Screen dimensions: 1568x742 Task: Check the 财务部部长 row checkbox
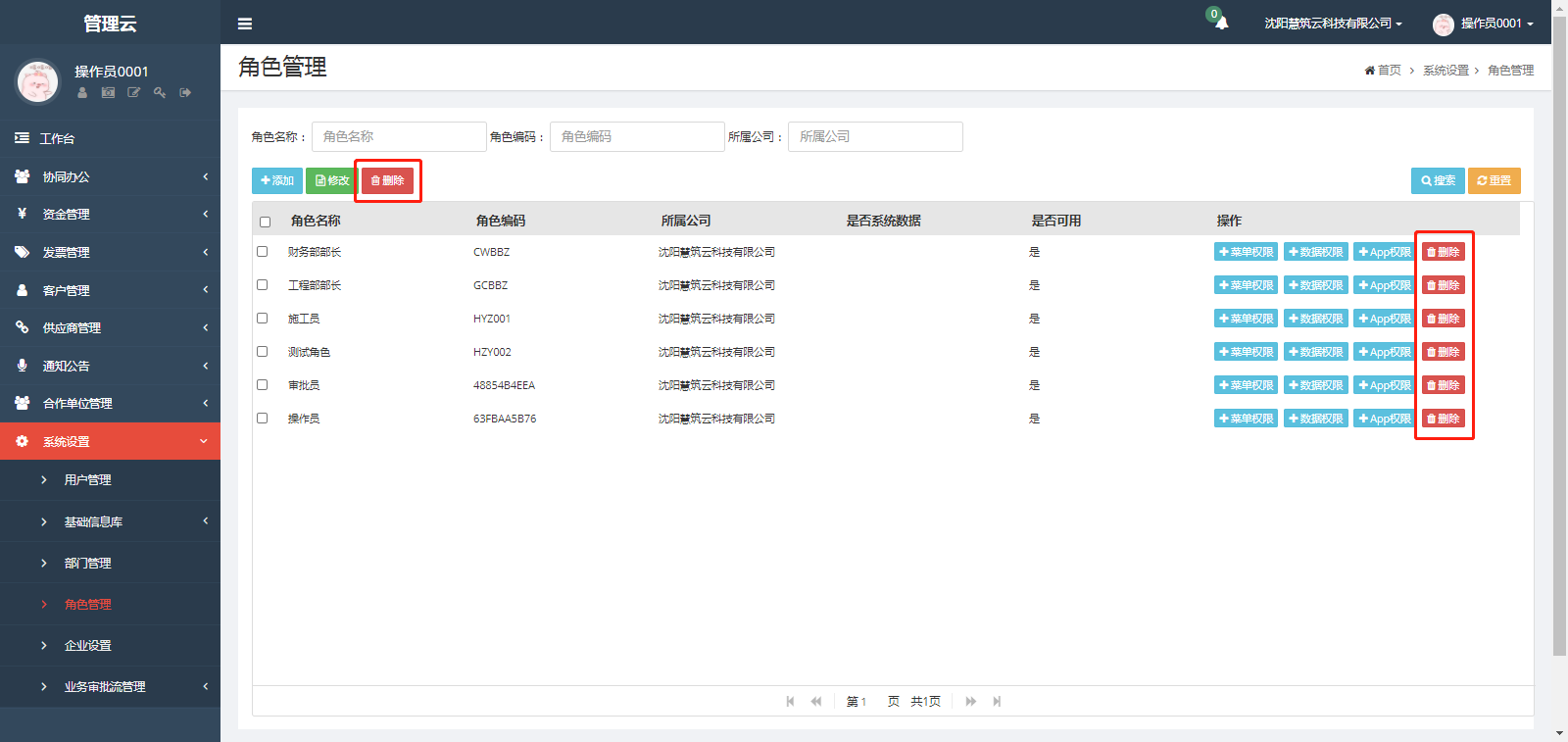point(262,251)
